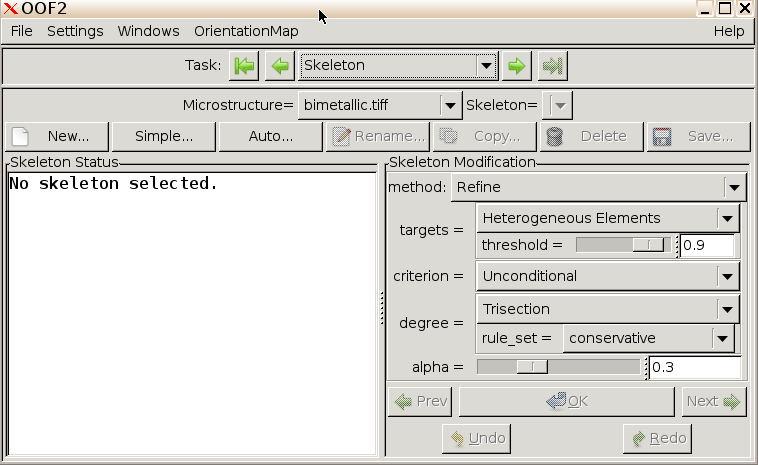This screenshot has height=465, width=758.
Task: Go to the first task page arrow
Action: pyautogui.click(x=243, y=66)
